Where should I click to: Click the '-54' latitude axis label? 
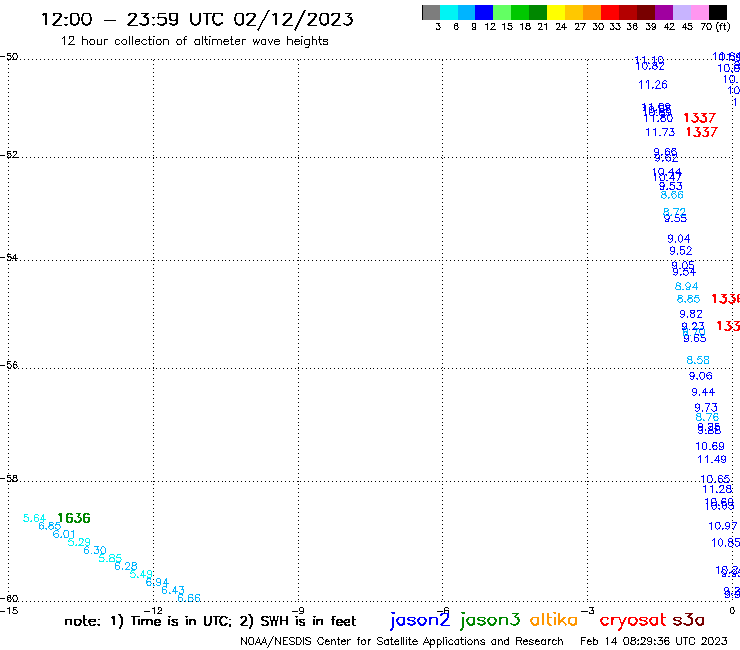[x=9, y=258]
